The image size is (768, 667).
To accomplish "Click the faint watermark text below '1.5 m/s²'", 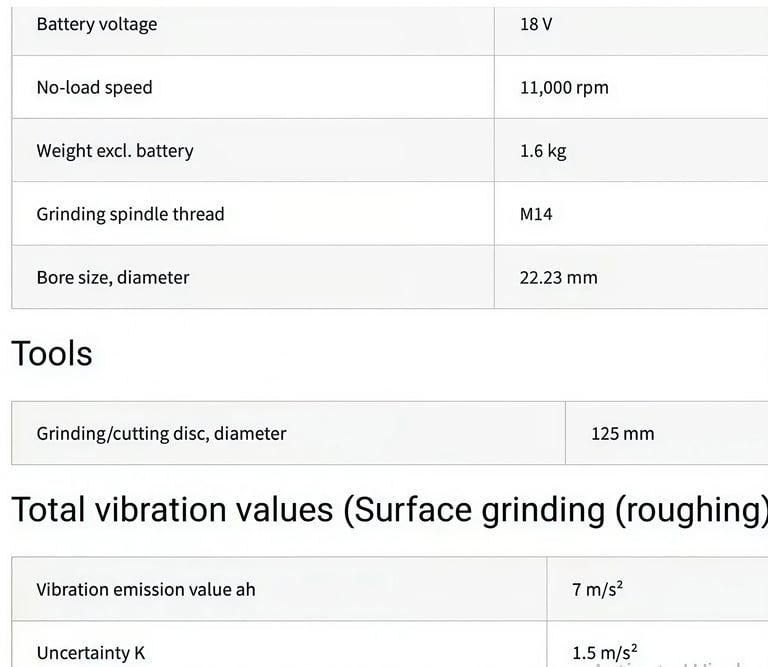I will (670, 664).
